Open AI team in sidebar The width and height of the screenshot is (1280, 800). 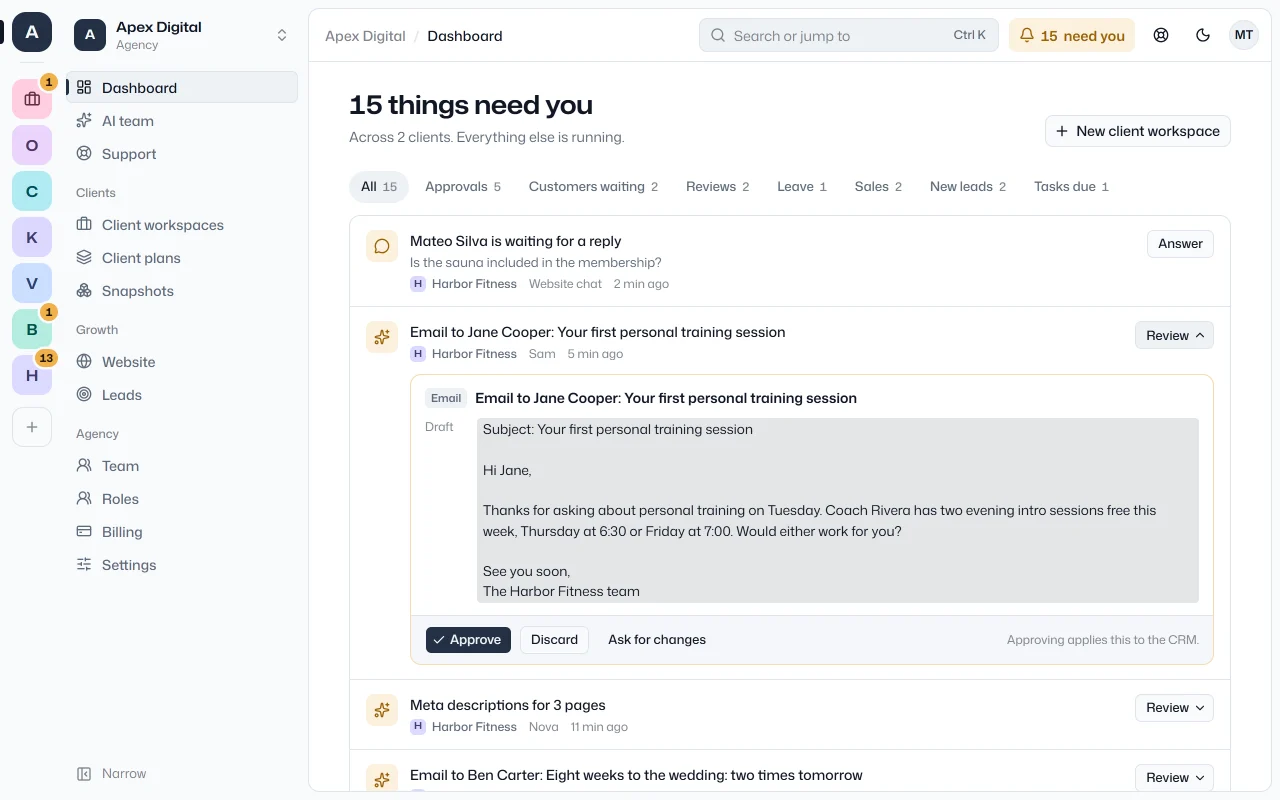pyautogui.click(x=182, y=121)
